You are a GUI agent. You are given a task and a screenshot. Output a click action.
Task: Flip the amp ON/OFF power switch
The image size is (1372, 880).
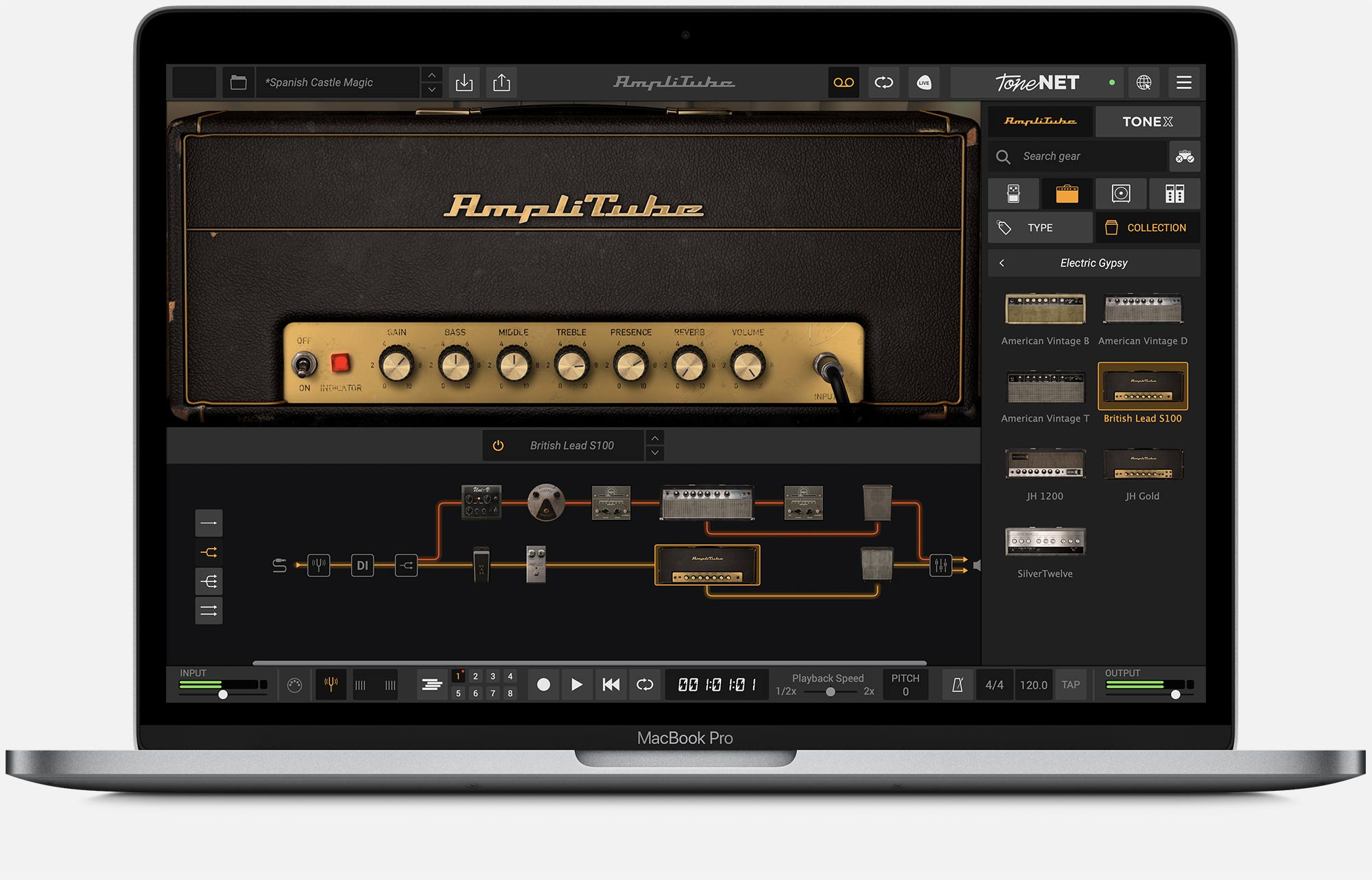(x=303, y=364)
